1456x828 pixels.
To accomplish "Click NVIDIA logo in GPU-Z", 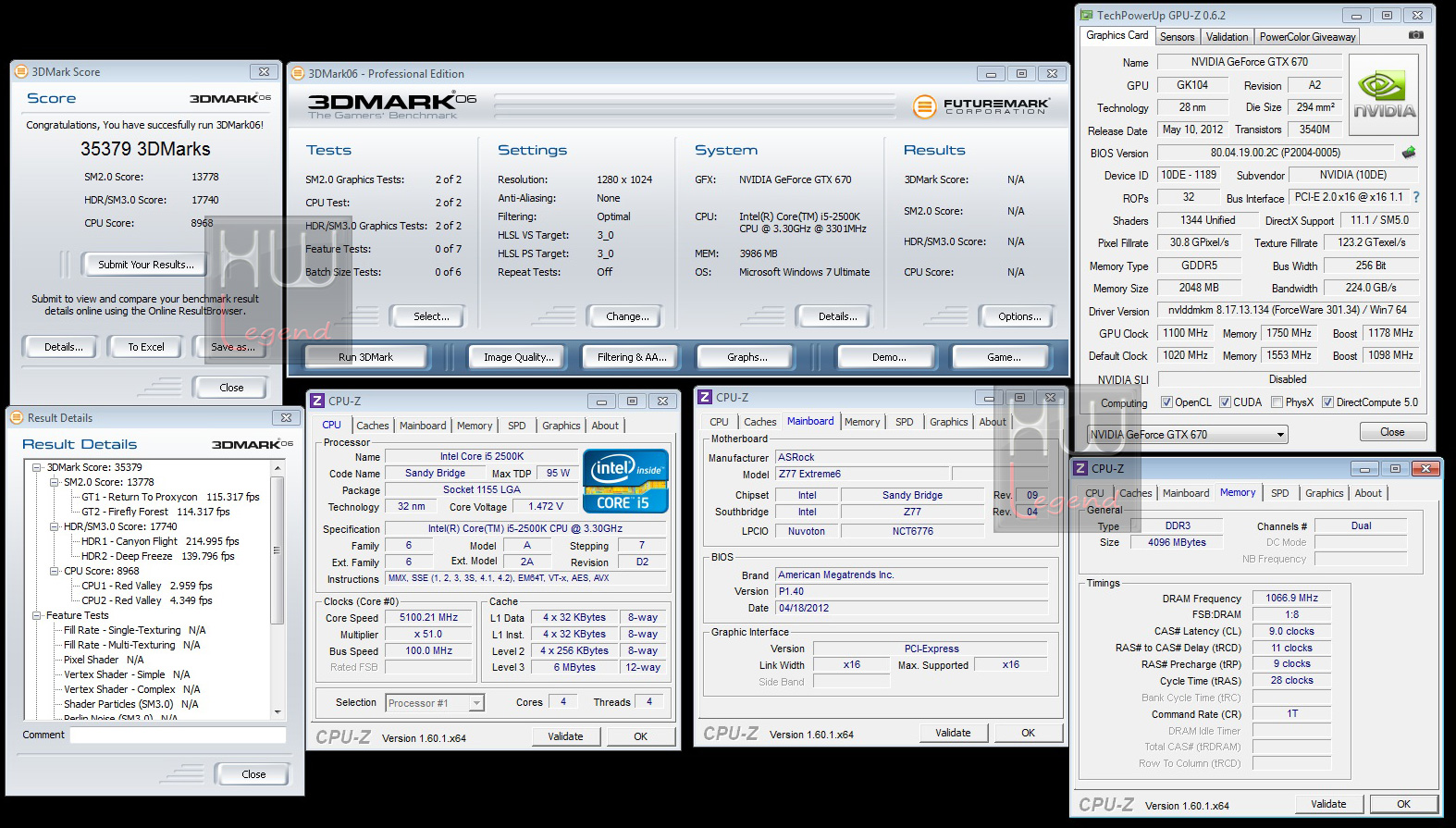I will tap(1384, 95).
